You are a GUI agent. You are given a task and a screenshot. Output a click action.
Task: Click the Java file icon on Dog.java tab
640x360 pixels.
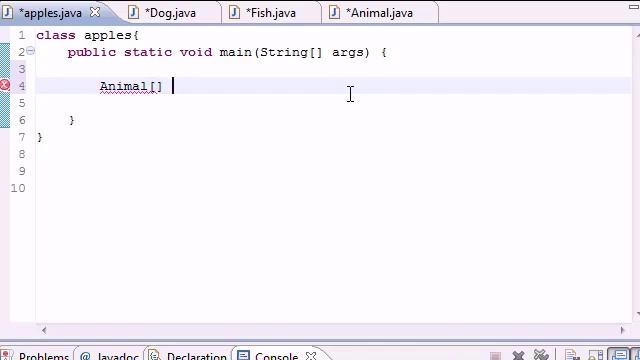tap(133, 13)
